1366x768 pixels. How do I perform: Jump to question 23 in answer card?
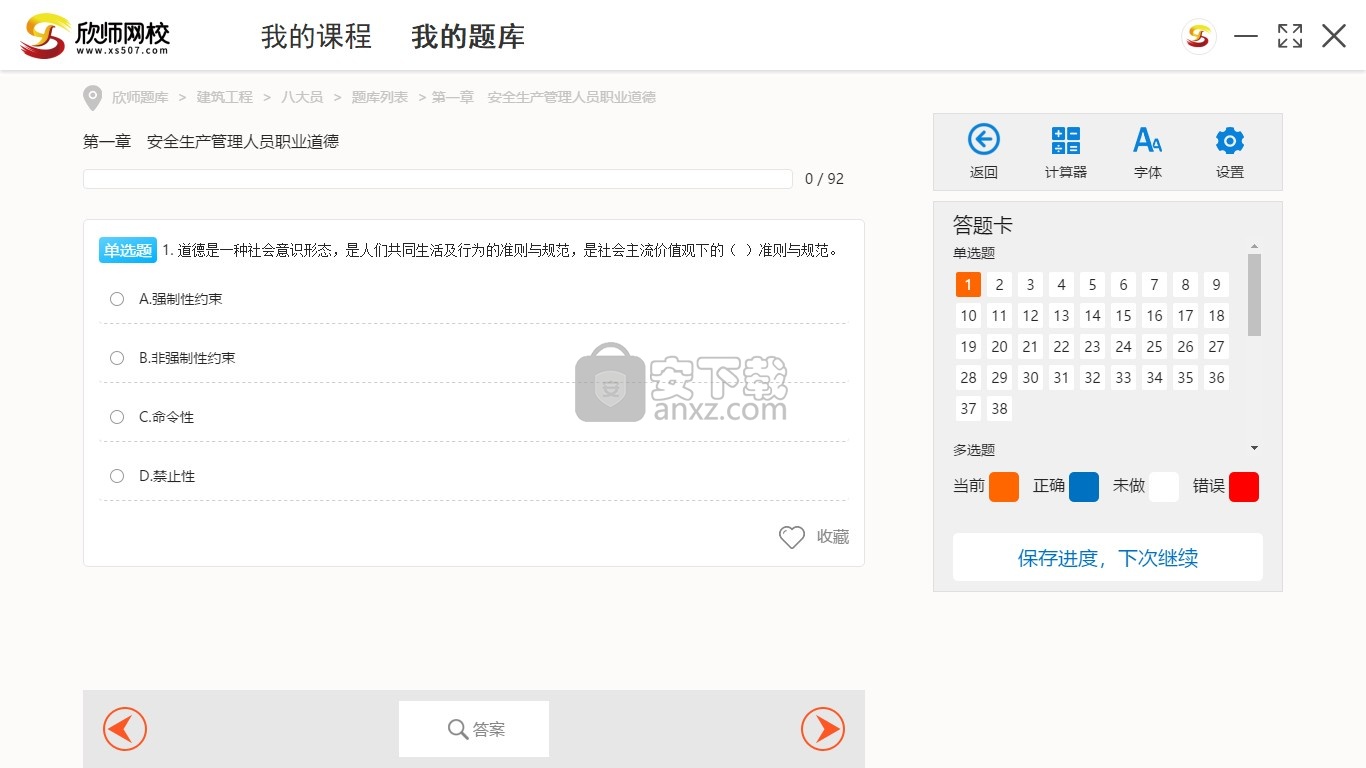pos(1092,347)
